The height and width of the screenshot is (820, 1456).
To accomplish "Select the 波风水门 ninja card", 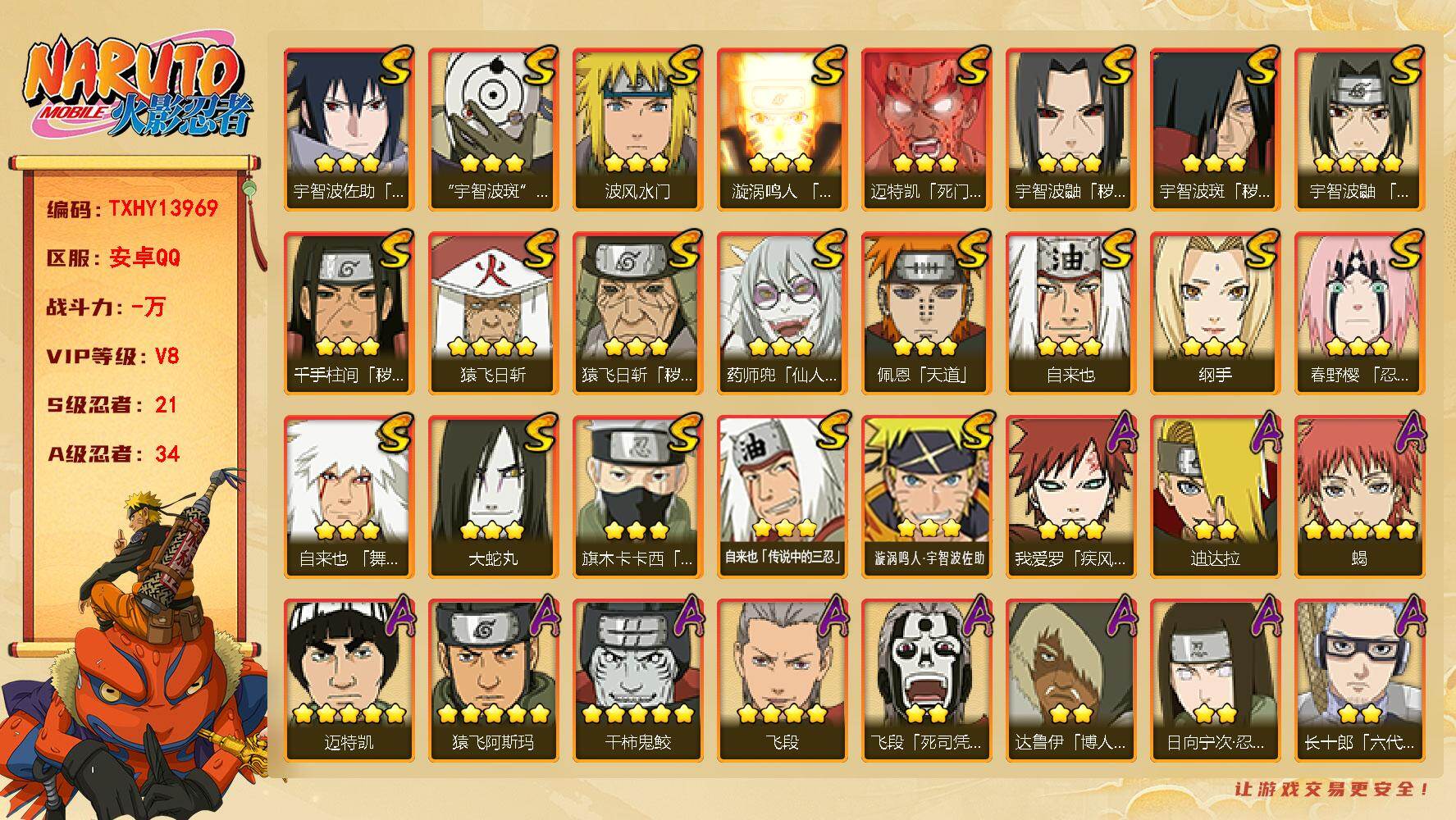I will point(637,130).
